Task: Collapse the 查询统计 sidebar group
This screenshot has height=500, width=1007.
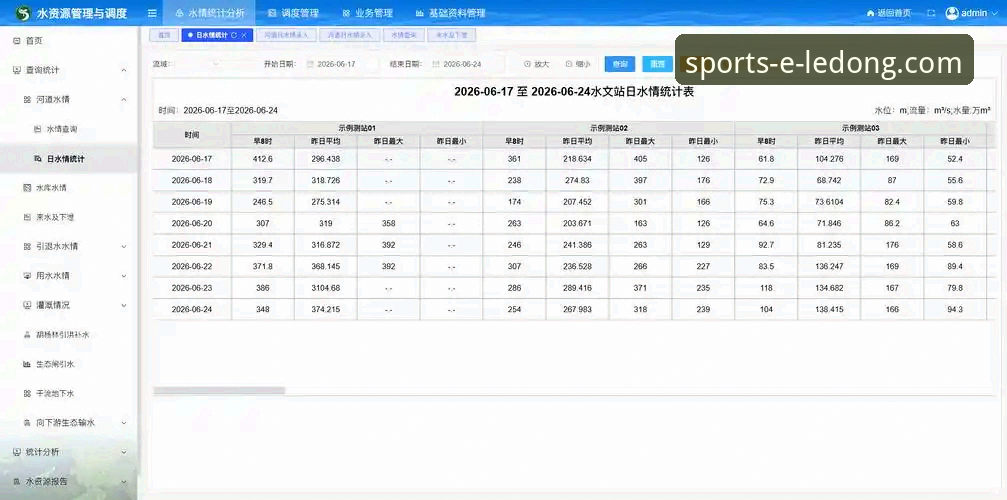Action: (x=124, y=70)
